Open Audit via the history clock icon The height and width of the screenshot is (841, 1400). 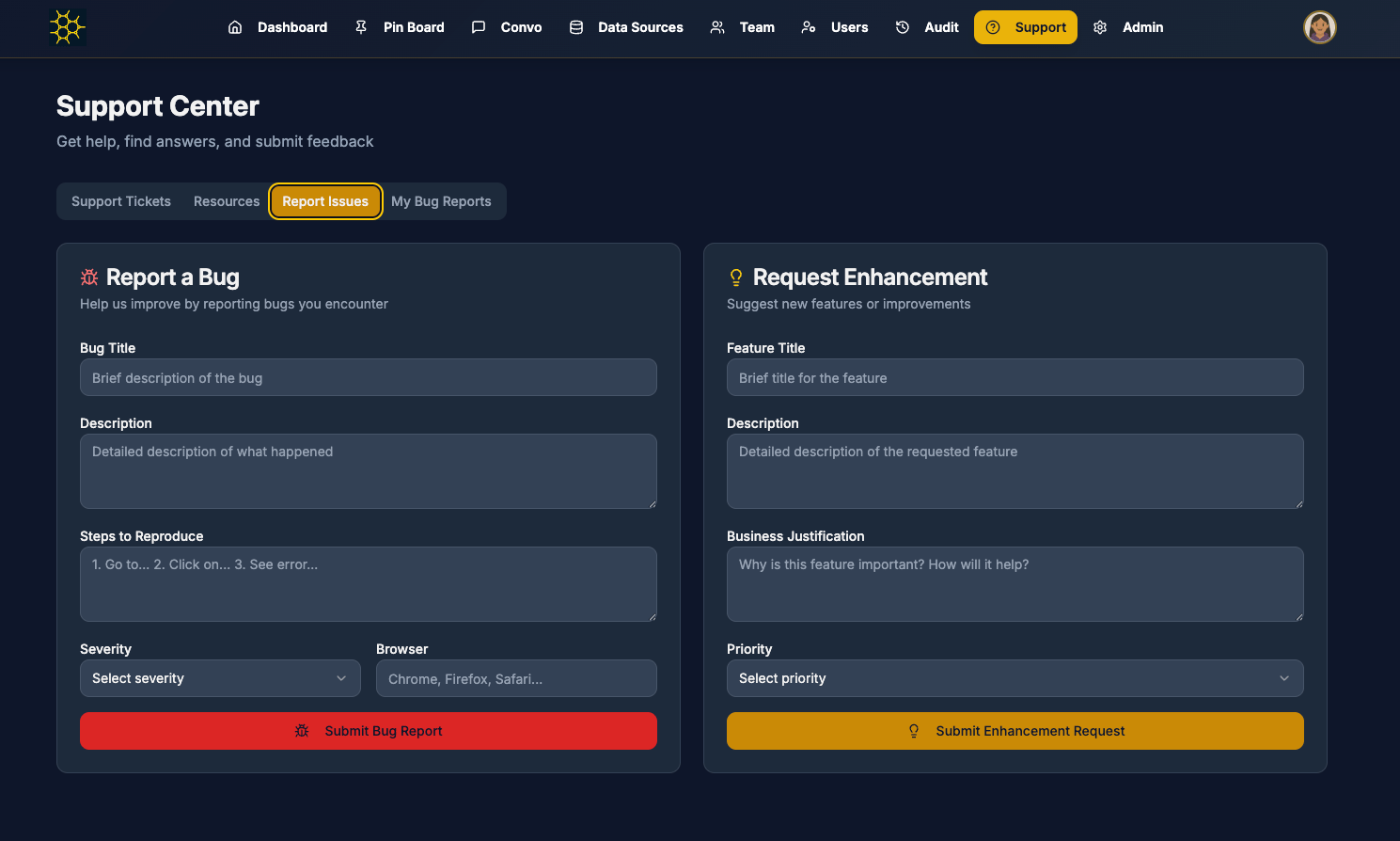click(x=903, y=27)
